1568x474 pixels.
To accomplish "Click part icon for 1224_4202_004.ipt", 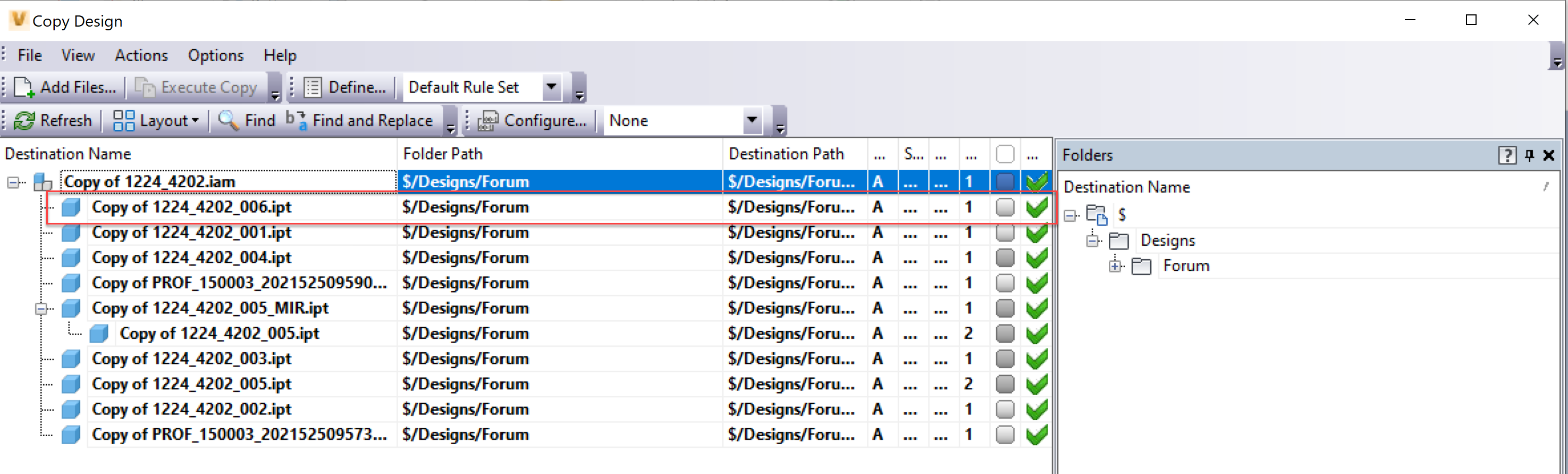I will (71, 257).
